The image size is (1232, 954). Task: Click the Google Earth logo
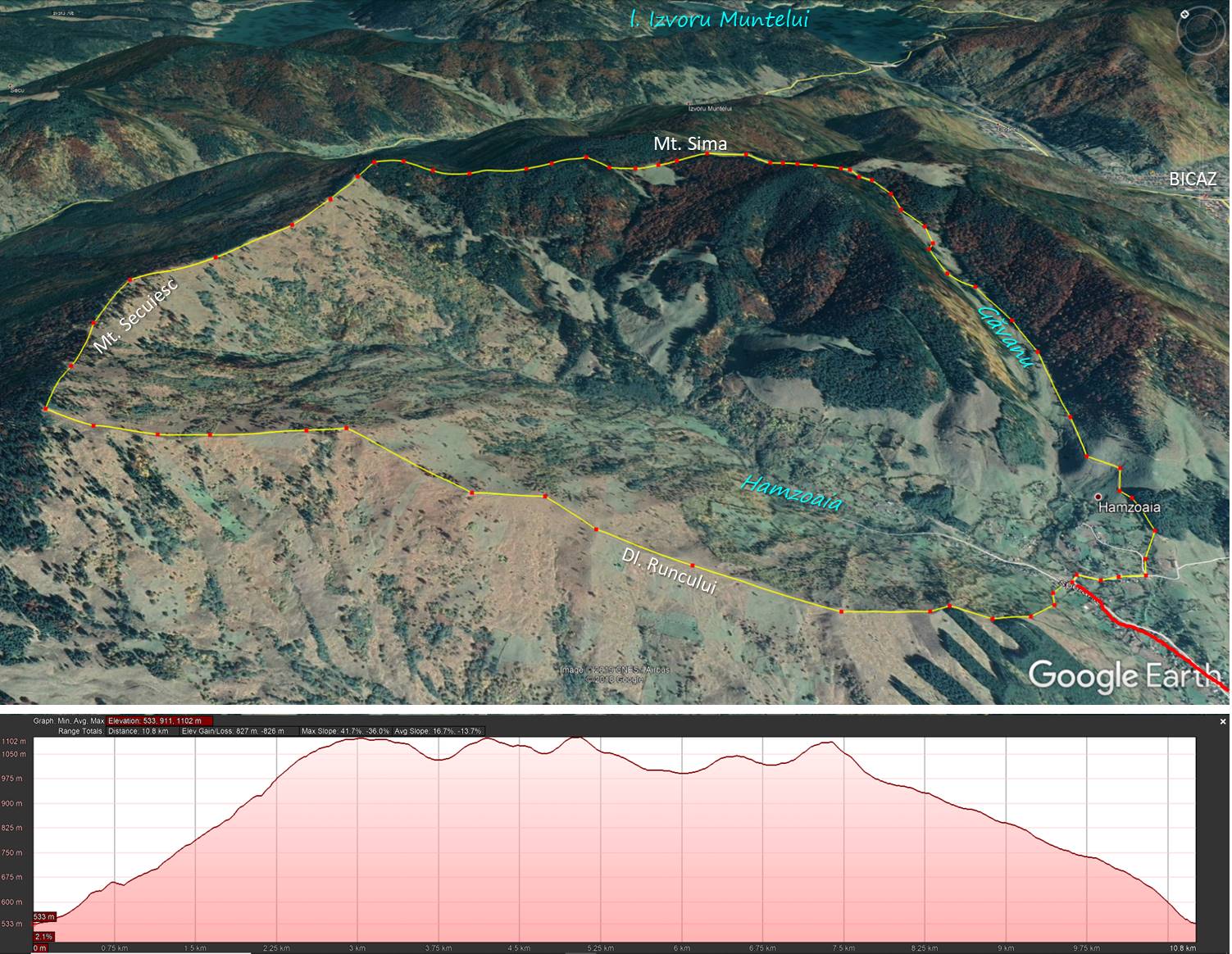1125,675
